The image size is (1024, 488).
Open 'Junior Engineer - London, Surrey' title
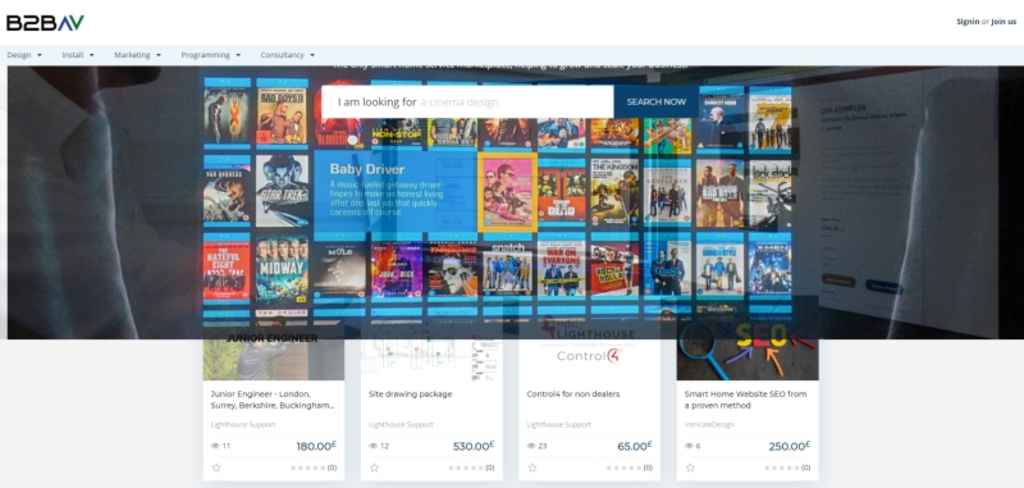[x=272, y=400]
